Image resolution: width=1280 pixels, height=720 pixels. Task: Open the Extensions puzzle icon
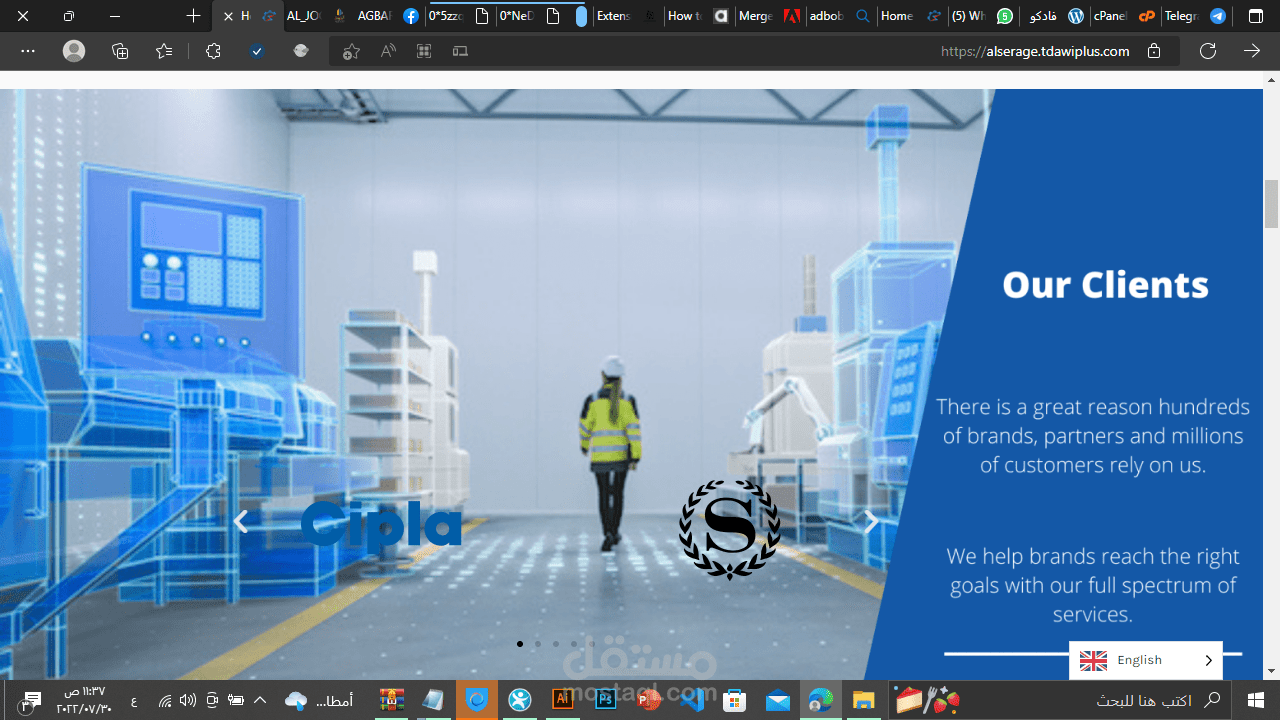point(213,51)
